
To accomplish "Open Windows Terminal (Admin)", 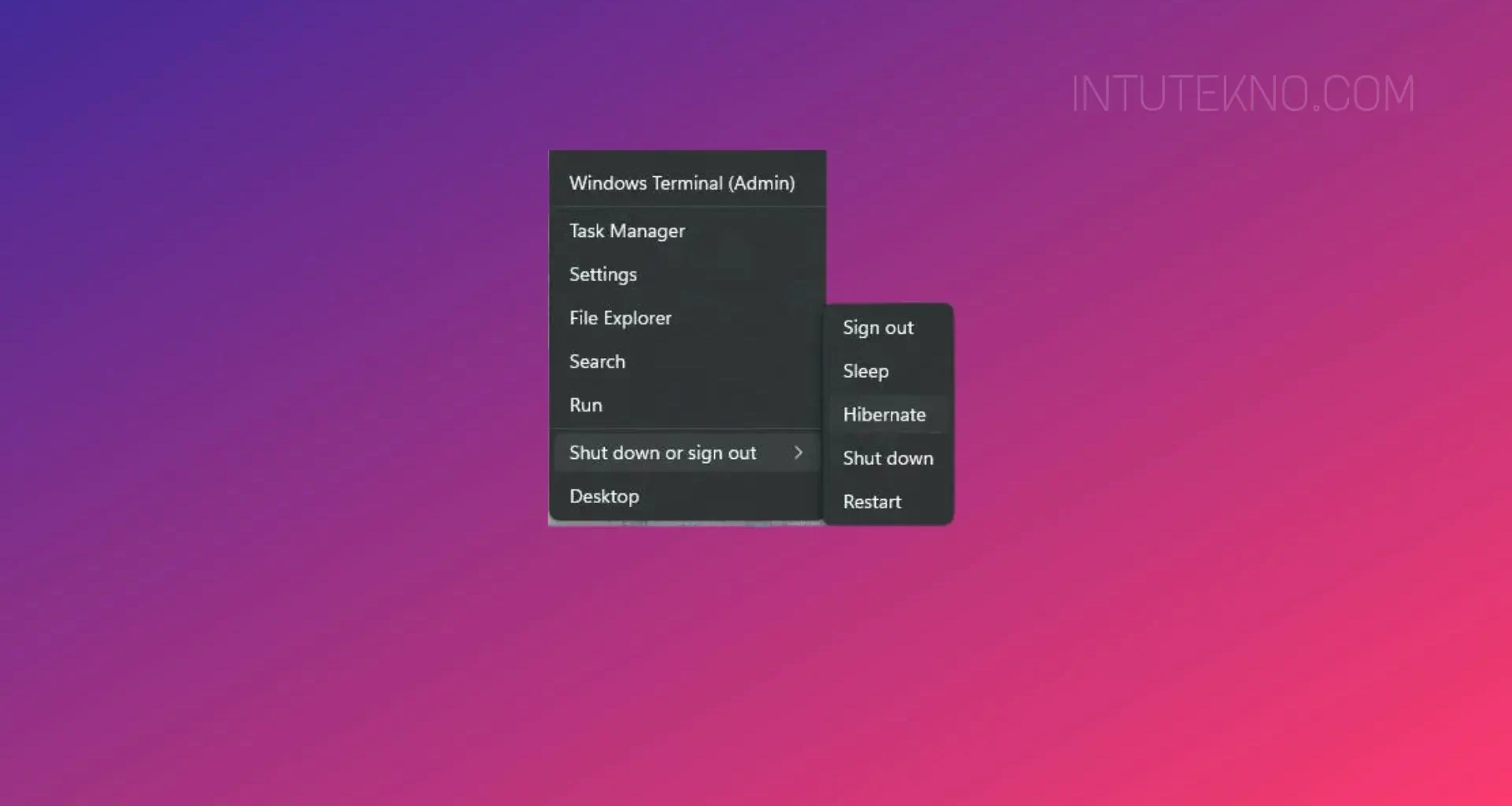I will coord(687,183).
